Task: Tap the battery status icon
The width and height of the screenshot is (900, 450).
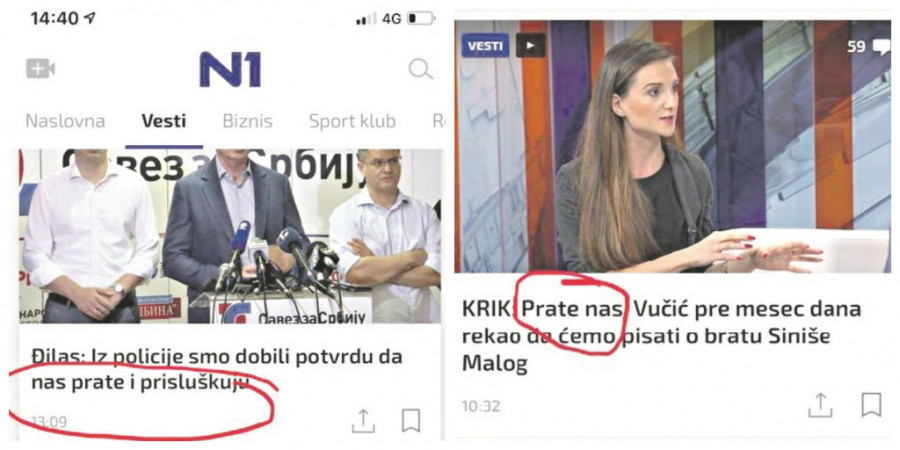Action: pyautogui.click(x=421, y=19)
